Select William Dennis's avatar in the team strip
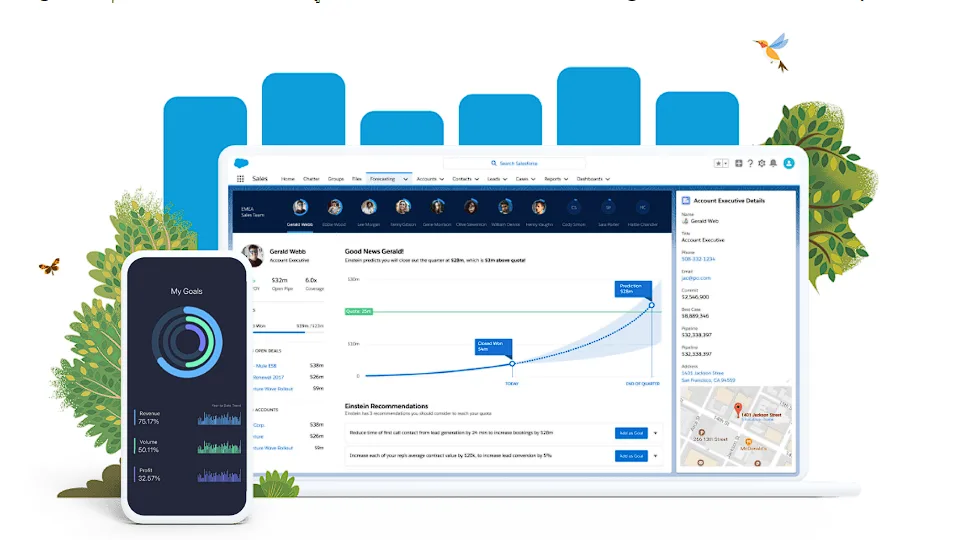 click(x=505, y=207)
